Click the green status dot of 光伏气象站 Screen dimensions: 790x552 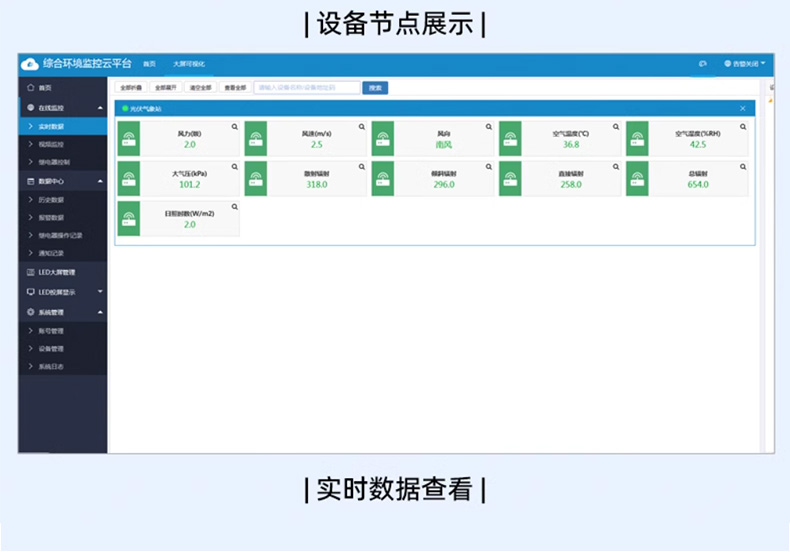(125, 109)
